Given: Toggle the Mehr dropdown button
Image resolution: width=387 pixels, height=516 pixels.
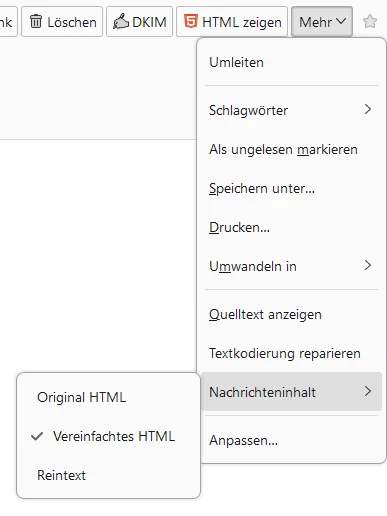Looking at the screenshot, I should tap(322, 22).
